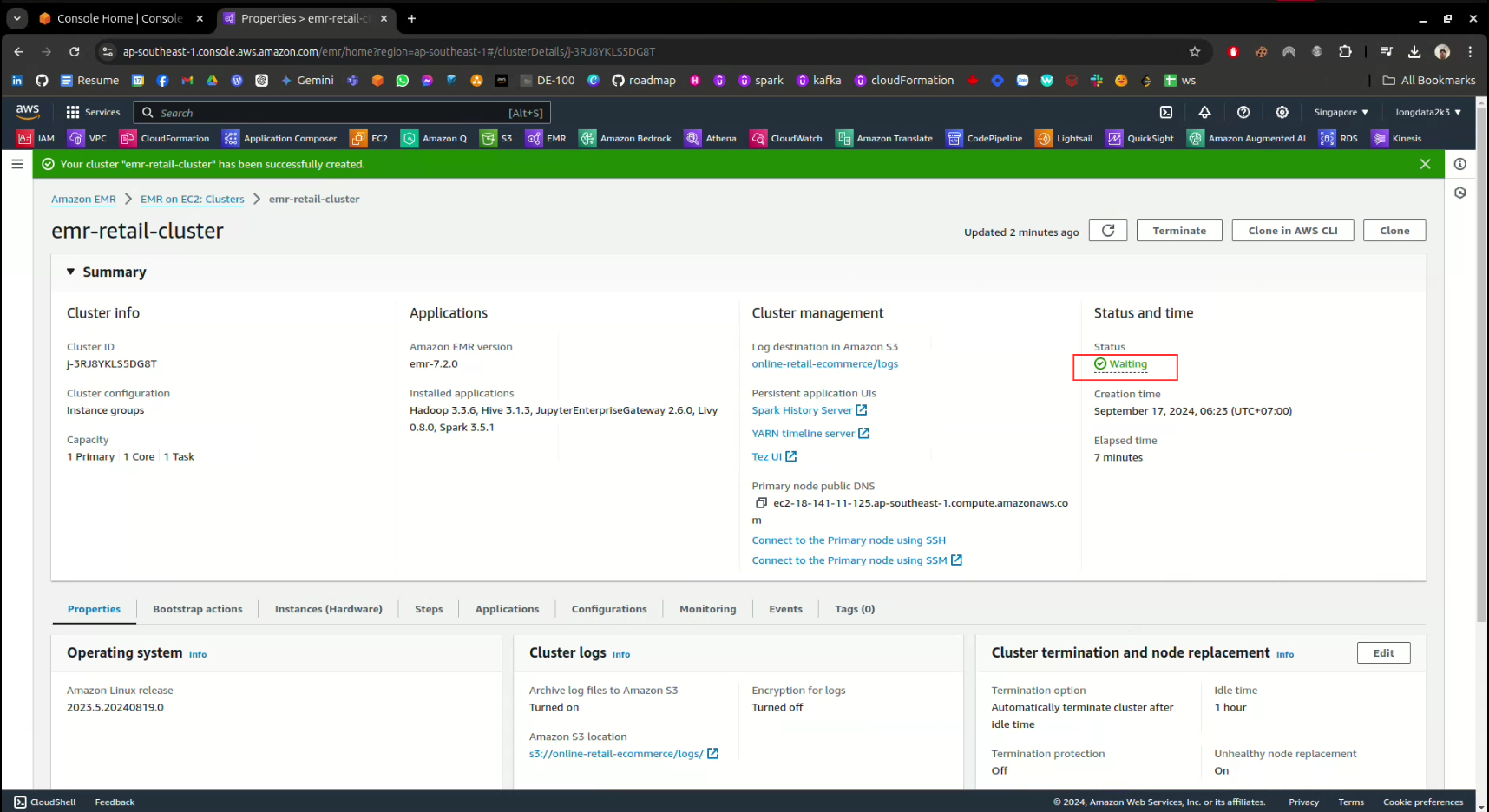
Task: Switch to the Bootstrap actions tab
Action: [198, 609]
